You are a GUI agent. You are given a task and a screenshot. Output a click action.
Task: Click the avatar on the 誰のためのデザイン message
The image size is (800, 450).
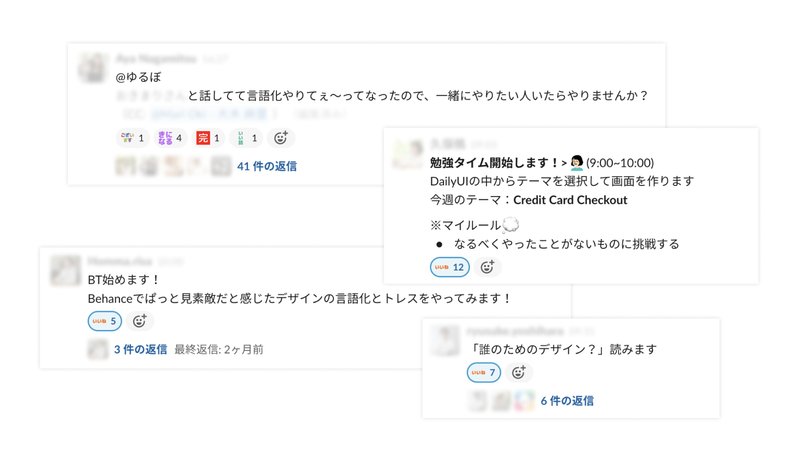tap(444, 339)
